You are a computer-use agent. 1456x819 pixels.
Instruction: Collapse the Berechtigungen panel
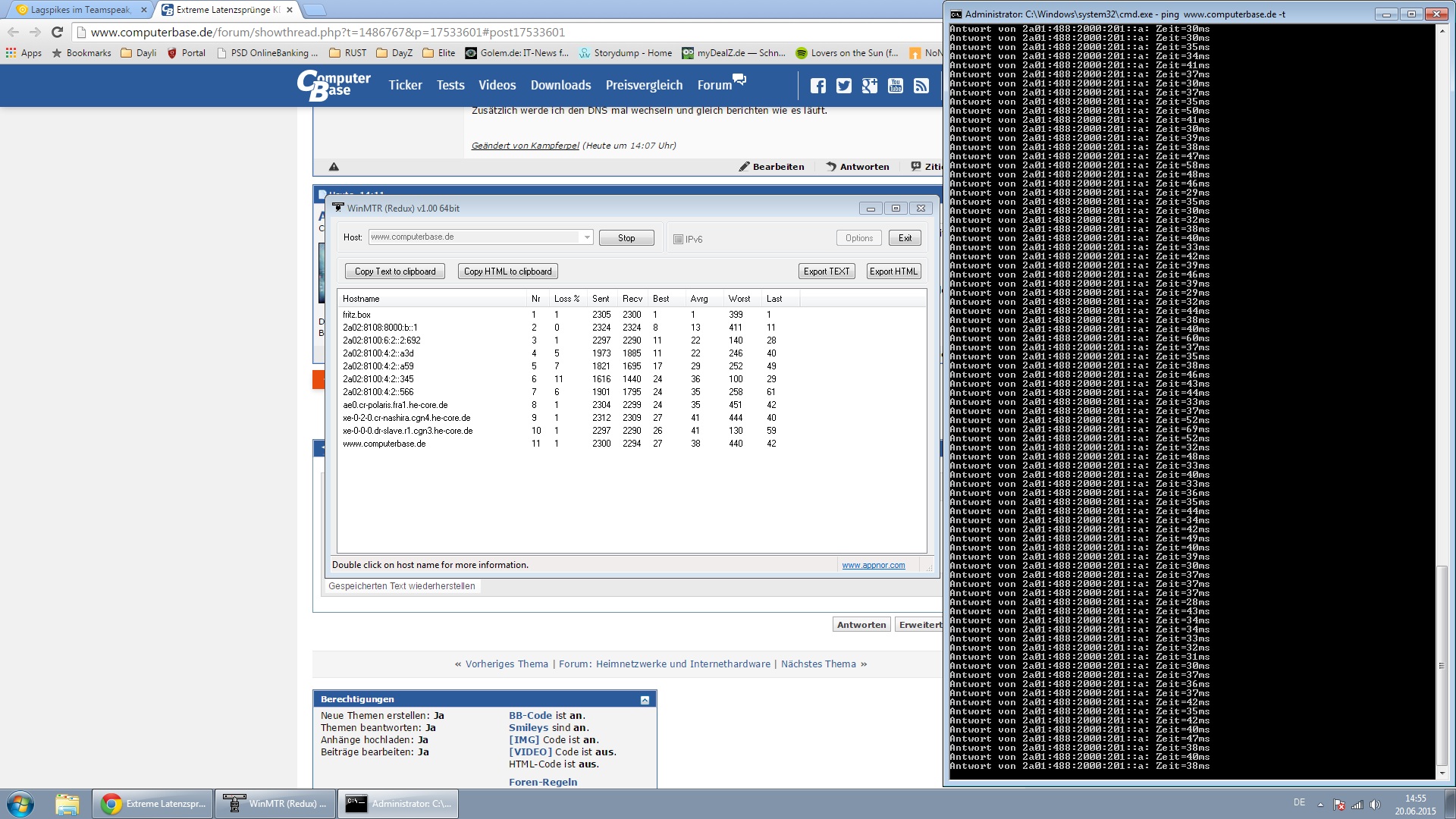[645, 700]
